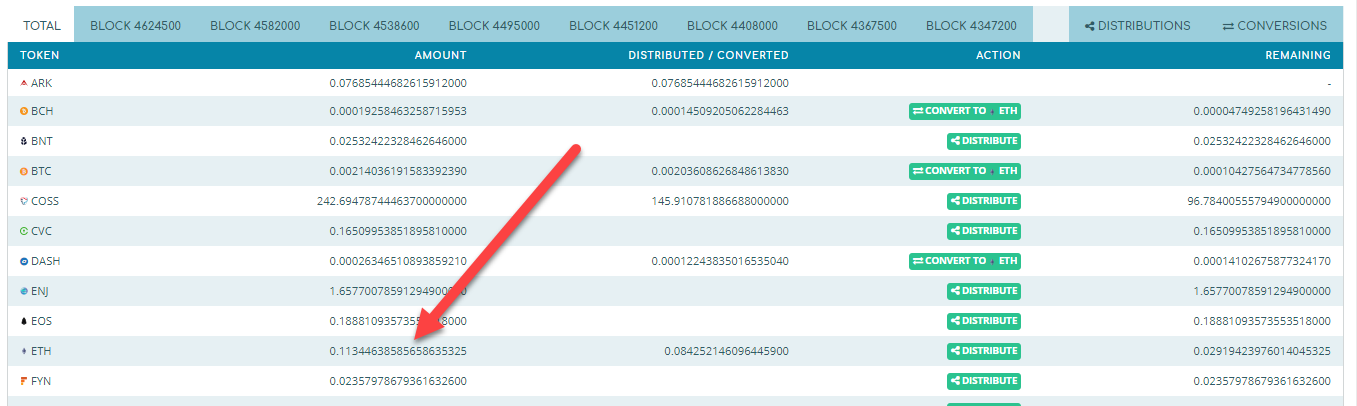
Task: Click the ENJ token icon
Action: click(x=24, y=292)
